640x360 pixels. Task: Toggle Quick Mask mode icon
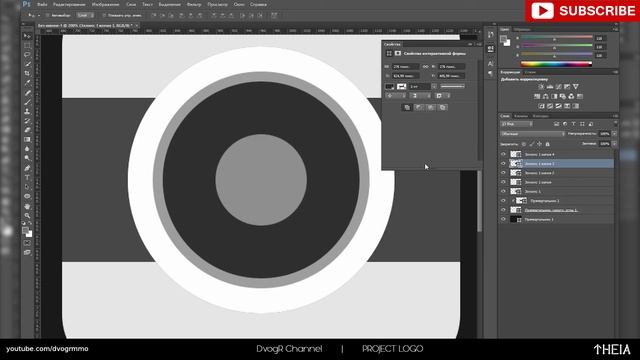(x=27, y=243)
